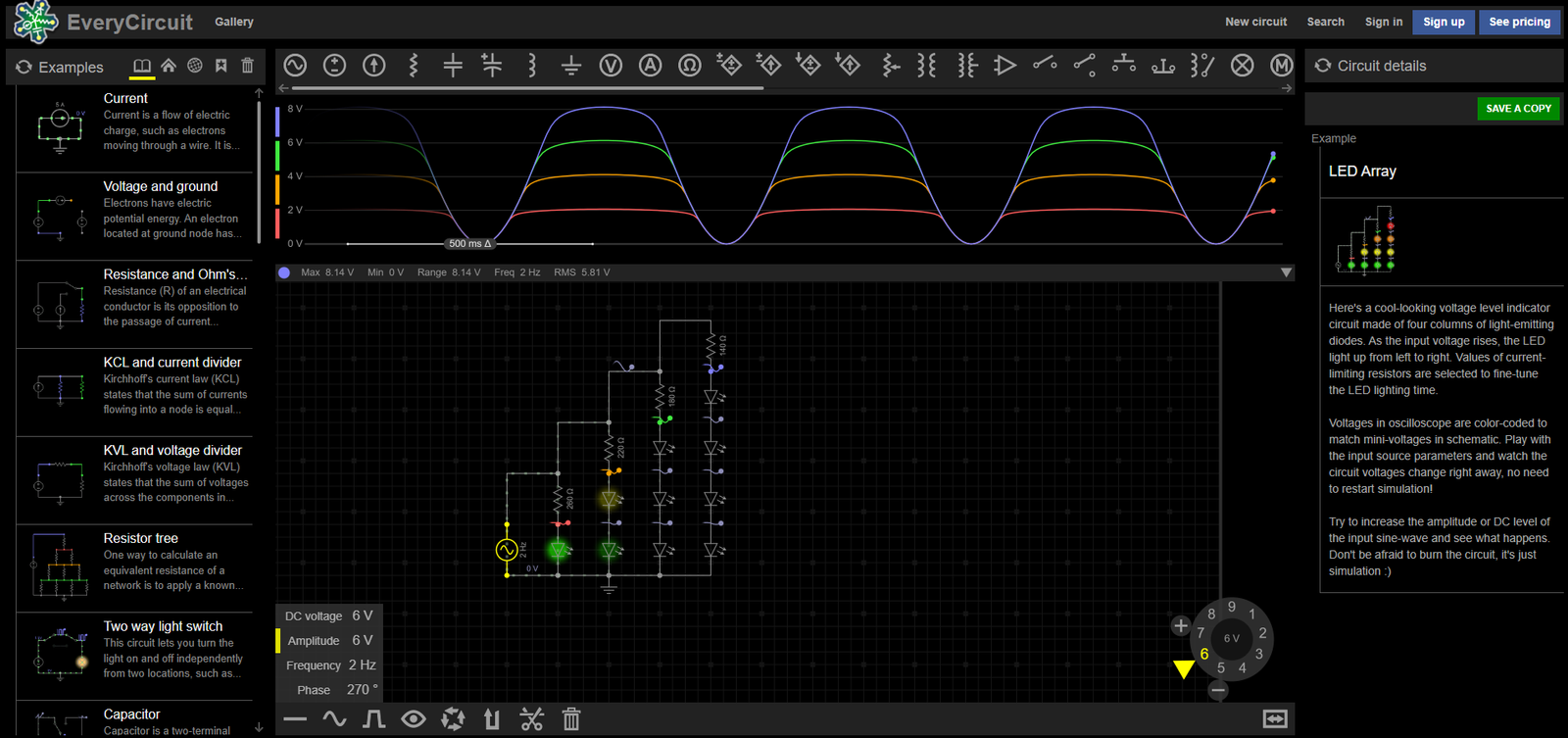The height and width of the screenshot is (738, 1568).
Task: Pick the relay component
Action: coord(1202,66)
